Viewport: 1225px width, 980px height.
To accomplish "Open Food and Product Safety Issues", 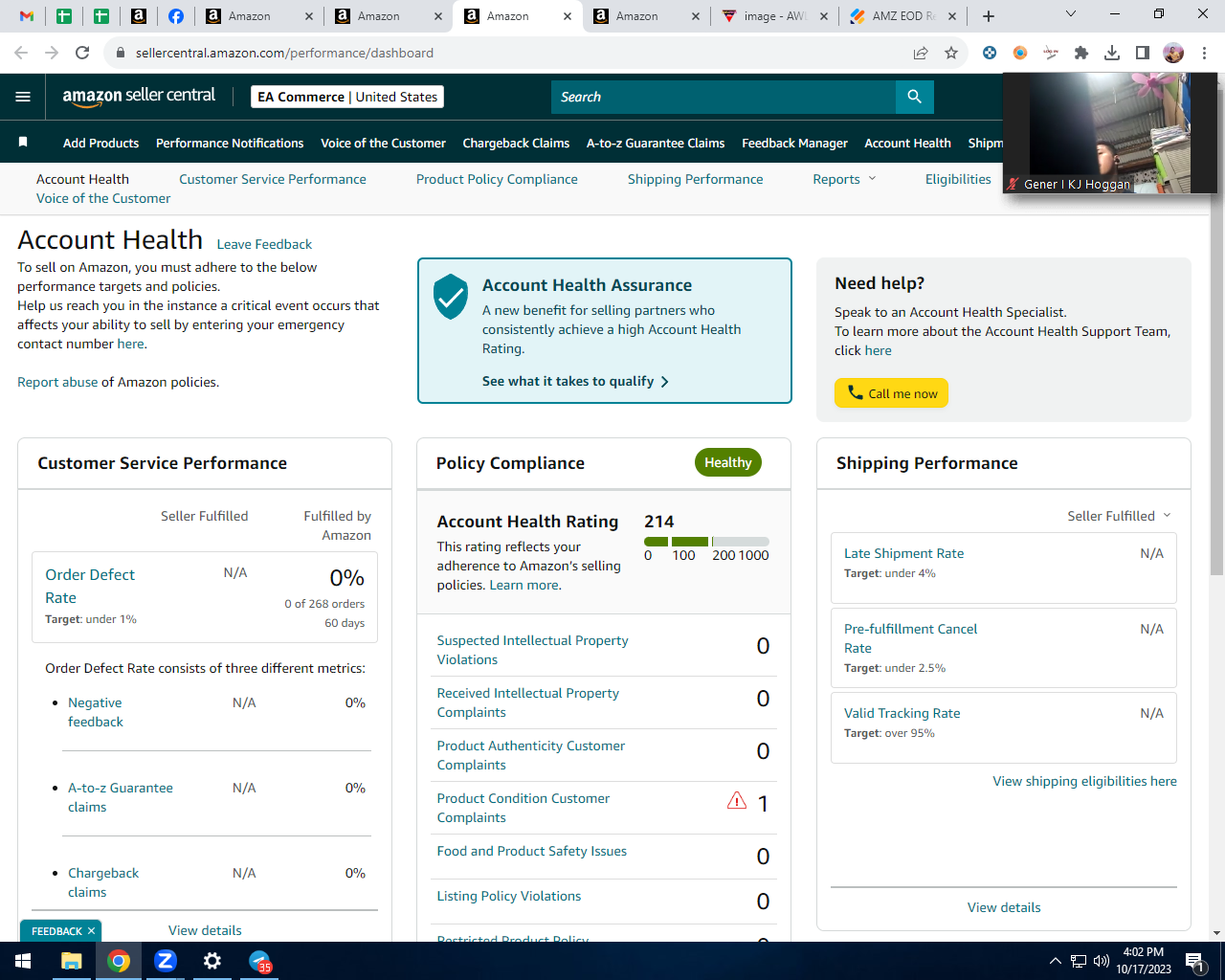I will pyautogui.click(x=531, y=851).
